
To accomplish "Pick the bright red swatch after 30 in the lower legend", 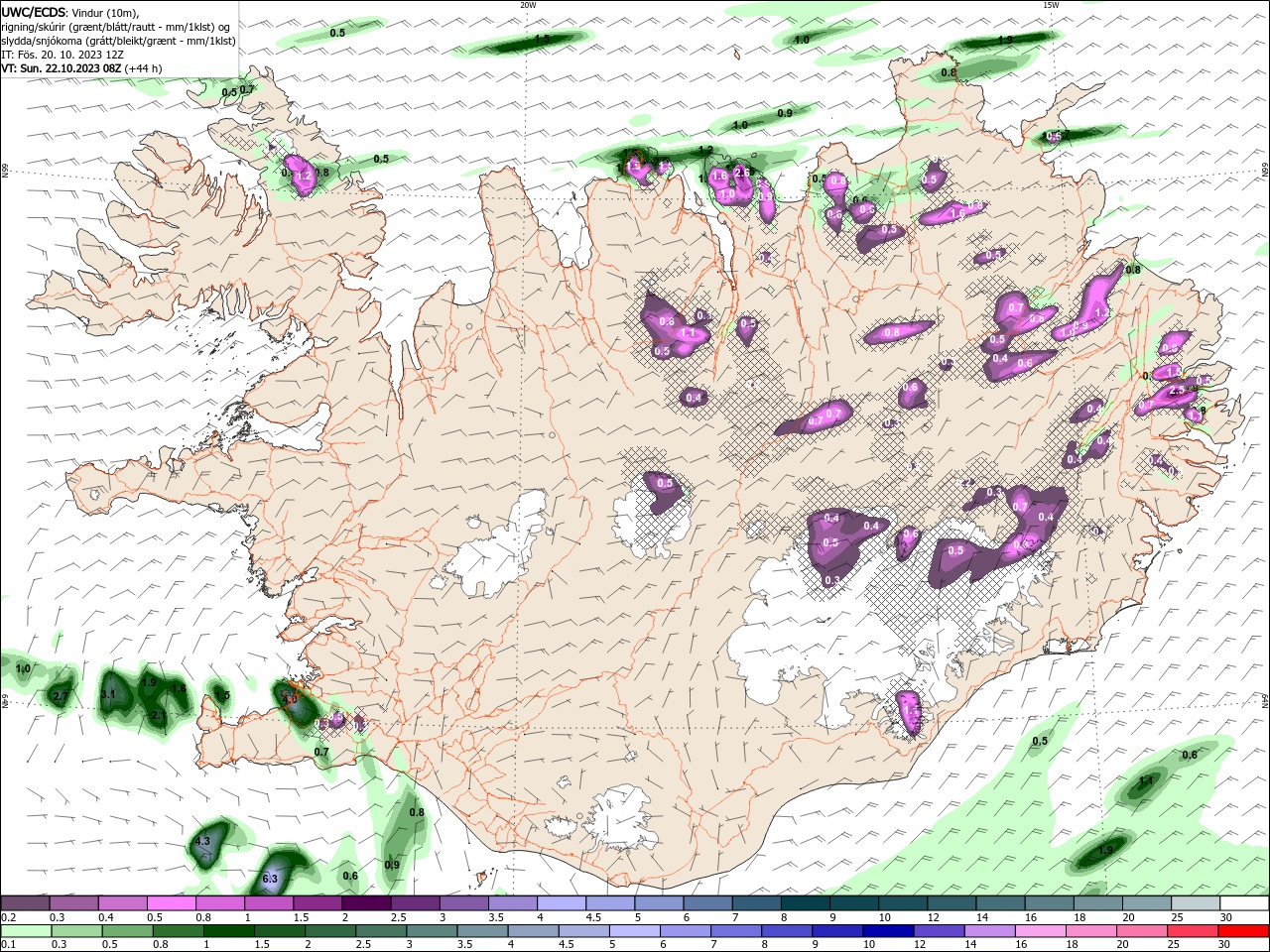I will pos(1244,931).
